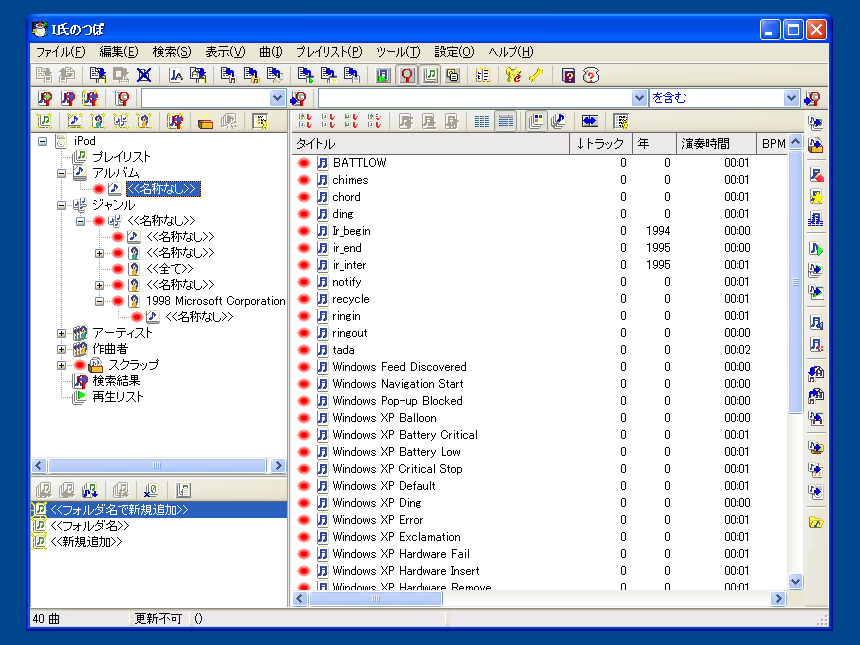The height and width of the screenshot is (645, 860).
Task: Click the track list vertical scrollbar thumb
Action: point(795,282)
